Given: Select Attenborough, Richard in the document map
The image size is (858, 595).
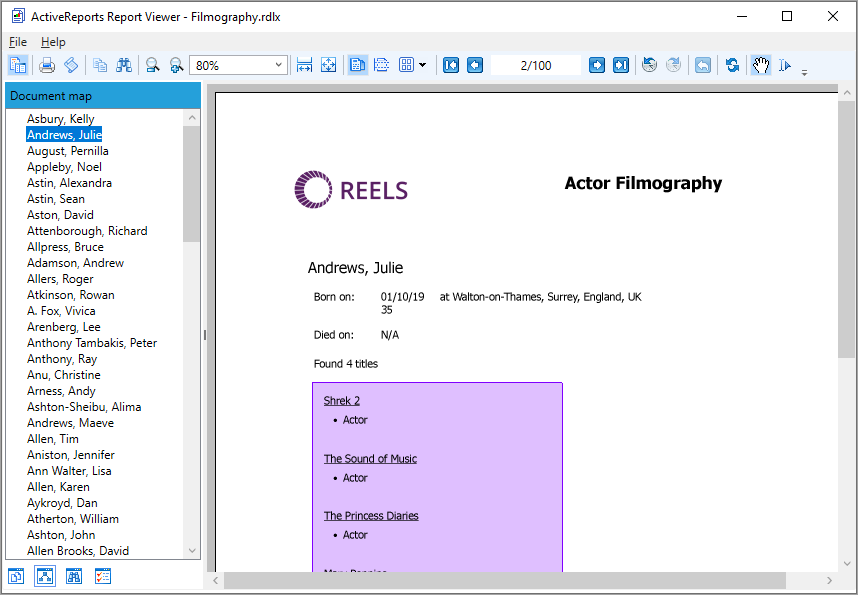Looking at the screenshot, I should coord(87,230).
